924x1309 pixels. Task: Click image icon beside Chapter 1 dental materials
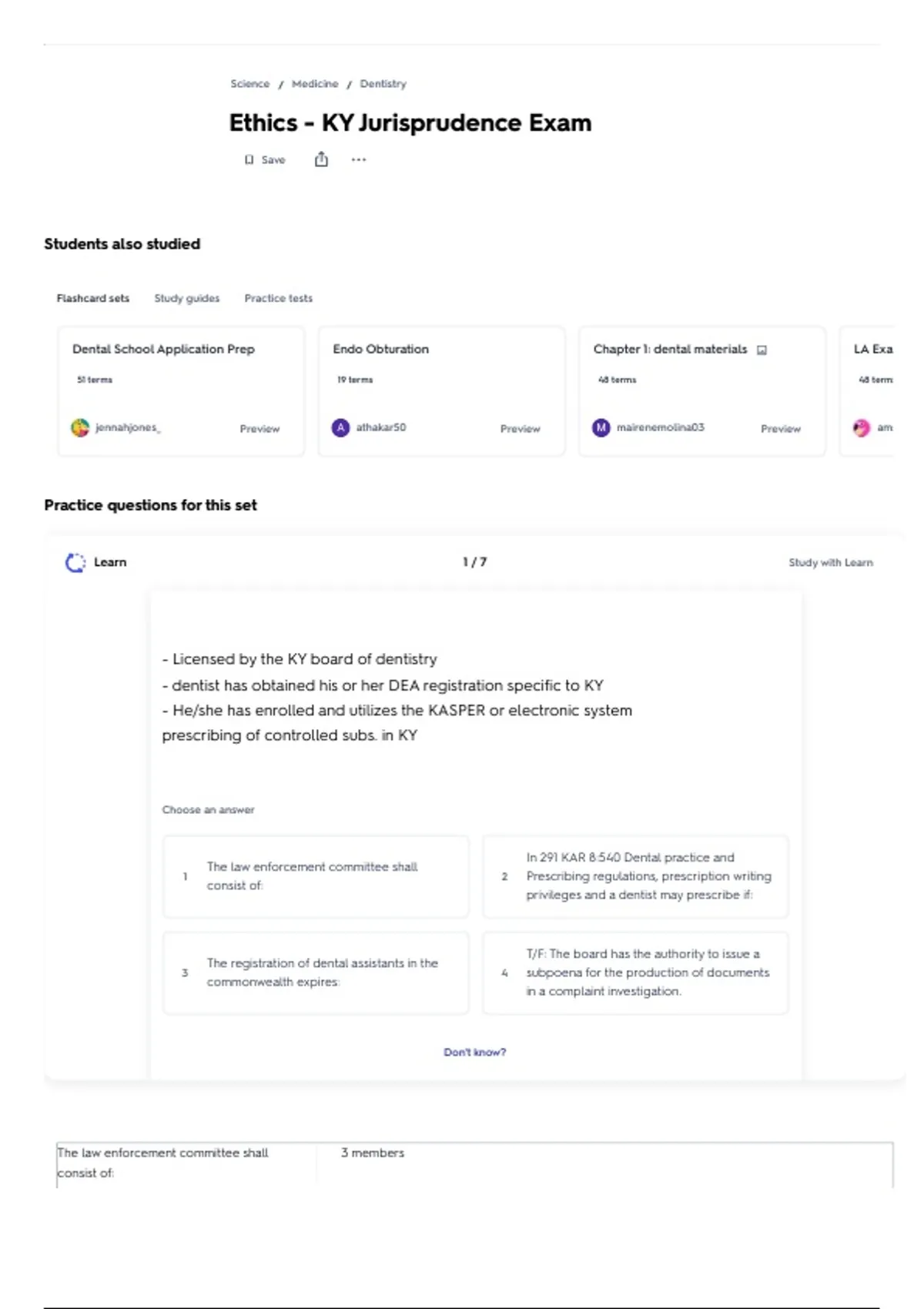[762, 350]
